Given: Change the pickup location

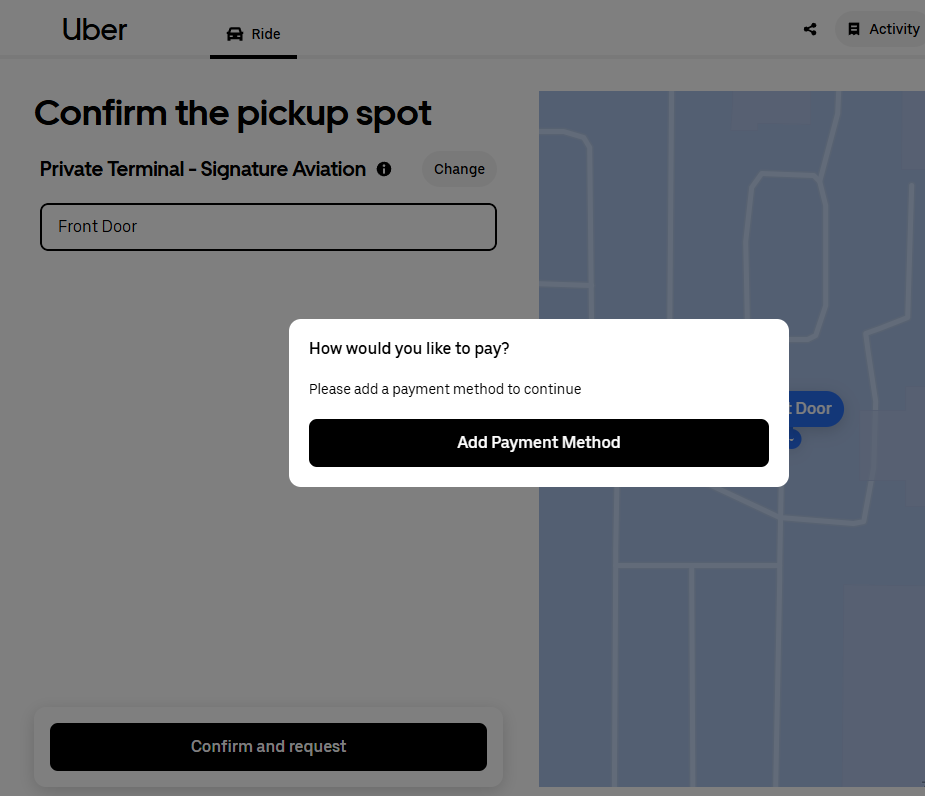Looking at the screenshot, I should [x=459, y=169].
